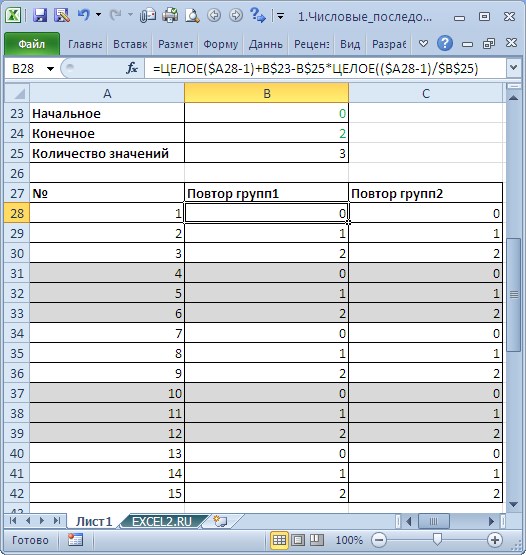Switch to Page Layout view
The image size is (526, 555).
coord(298,540)
